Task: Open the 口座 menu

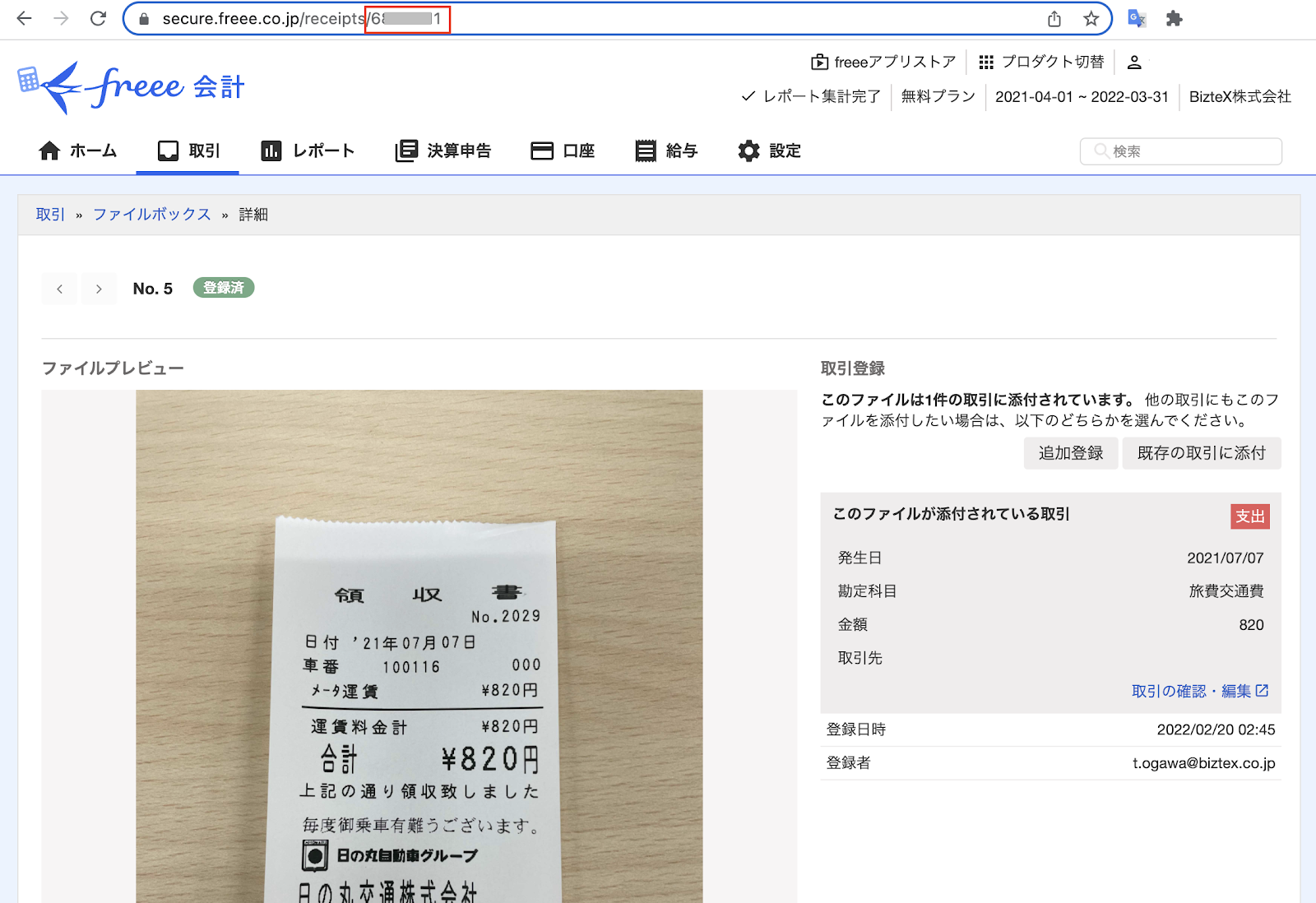Action: pos(563,150)
